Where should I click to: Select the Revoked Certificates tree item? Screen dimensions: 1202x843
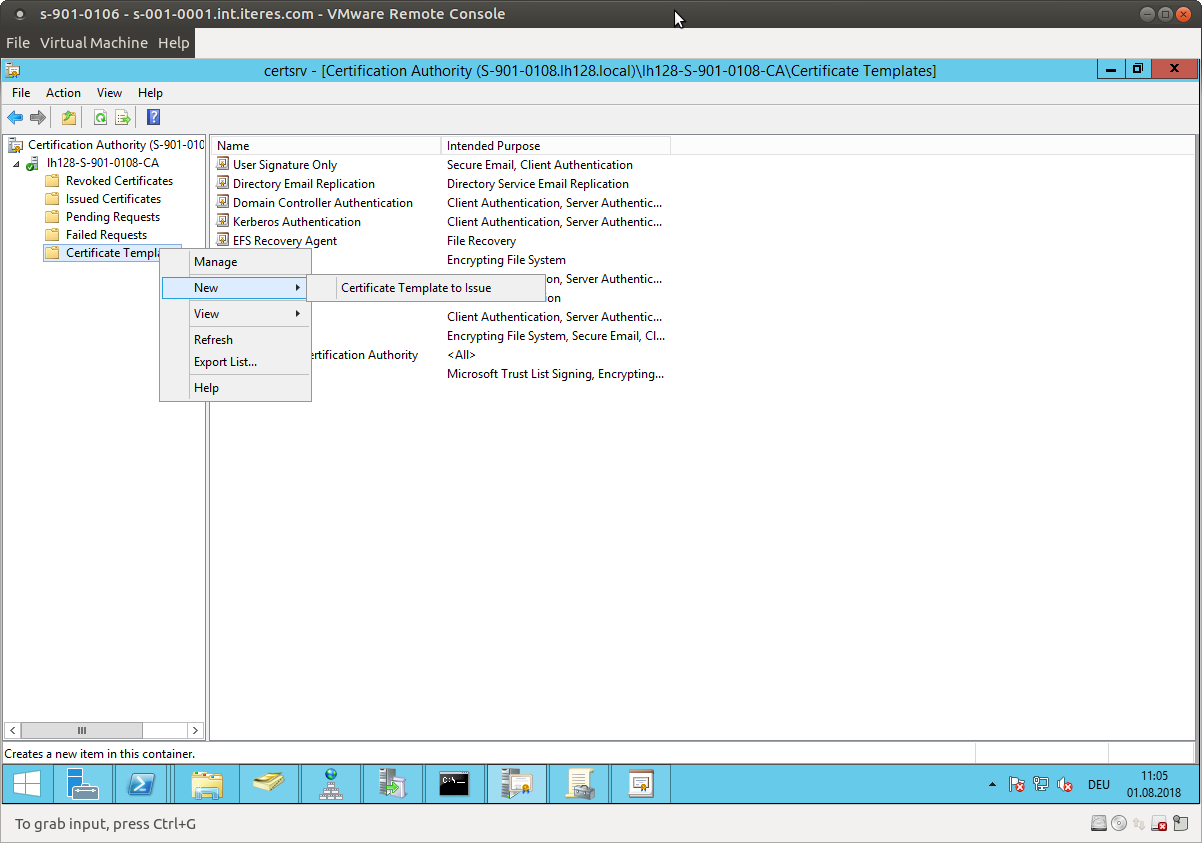pos(119,181)
